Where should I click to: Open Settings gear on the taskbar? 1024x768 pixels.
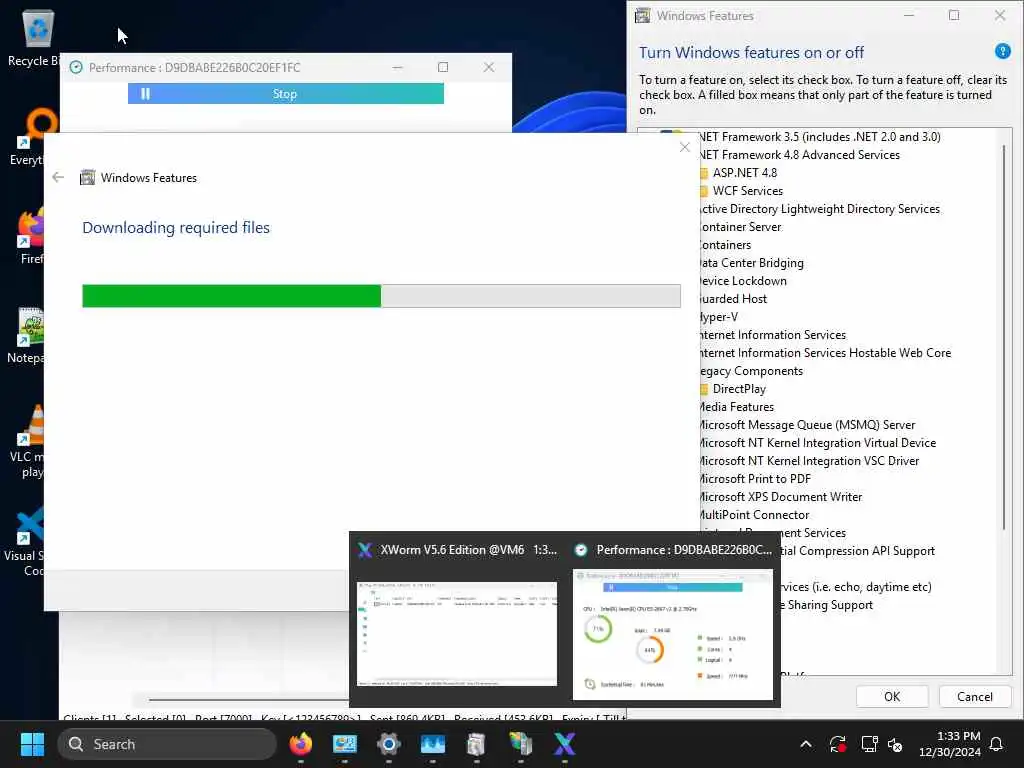389,744
